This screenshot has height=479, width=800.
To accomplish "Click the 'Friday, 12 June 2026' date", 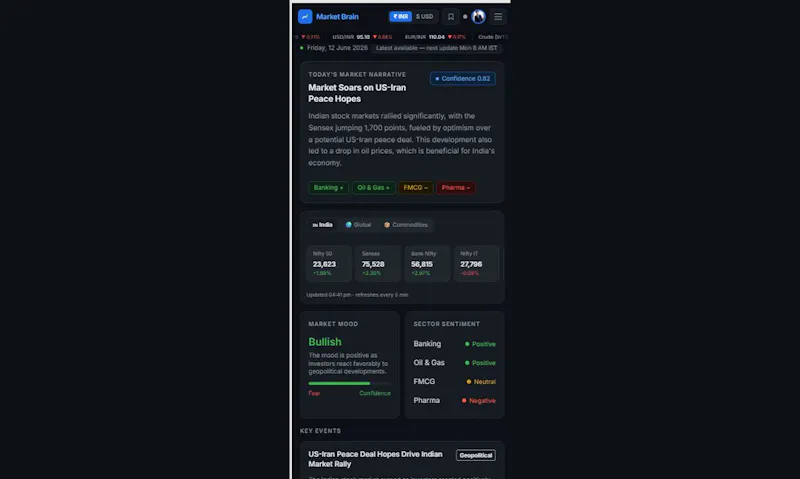I will [x=337, y=47].
